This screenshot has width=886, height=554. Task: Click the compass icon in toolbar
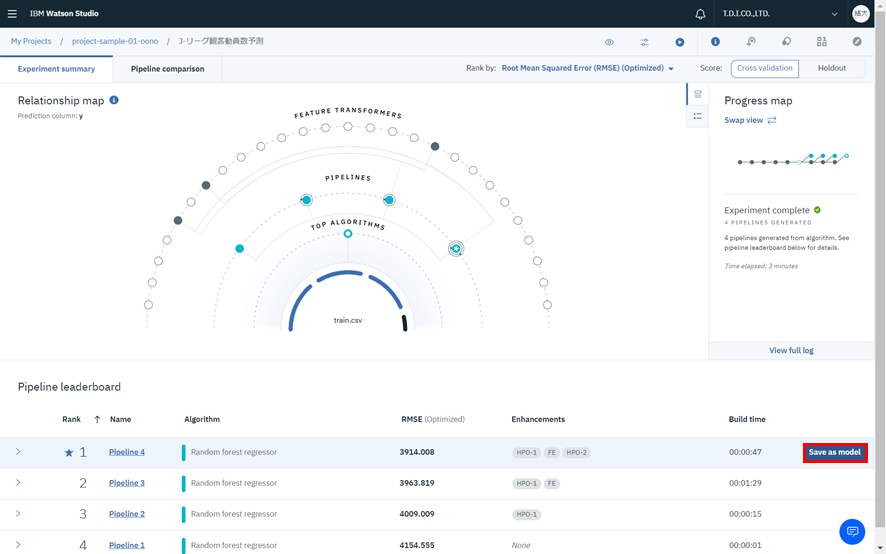coord(857,42)
